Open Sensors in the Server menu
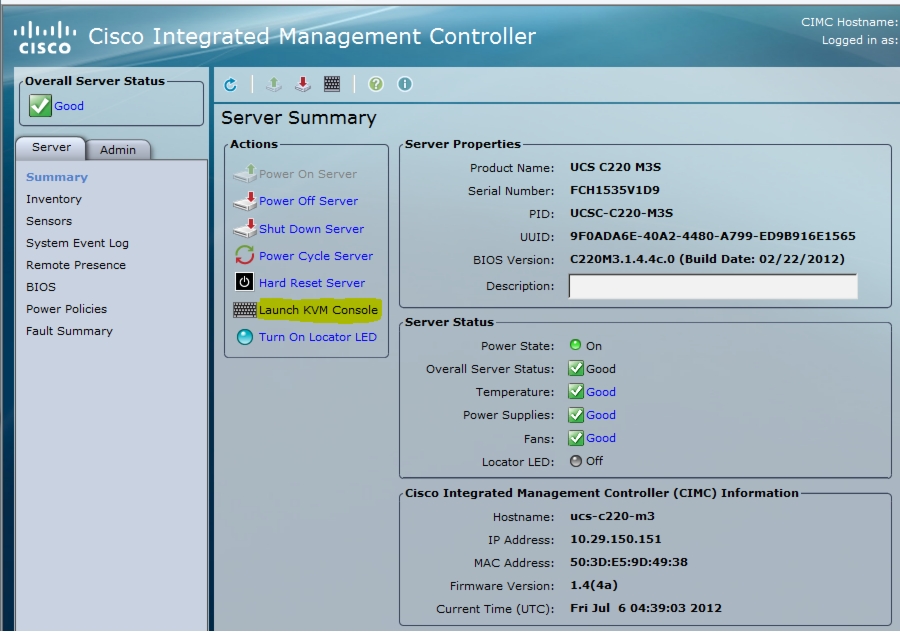Viewport: 900px width, 632px height. point(49,221)
